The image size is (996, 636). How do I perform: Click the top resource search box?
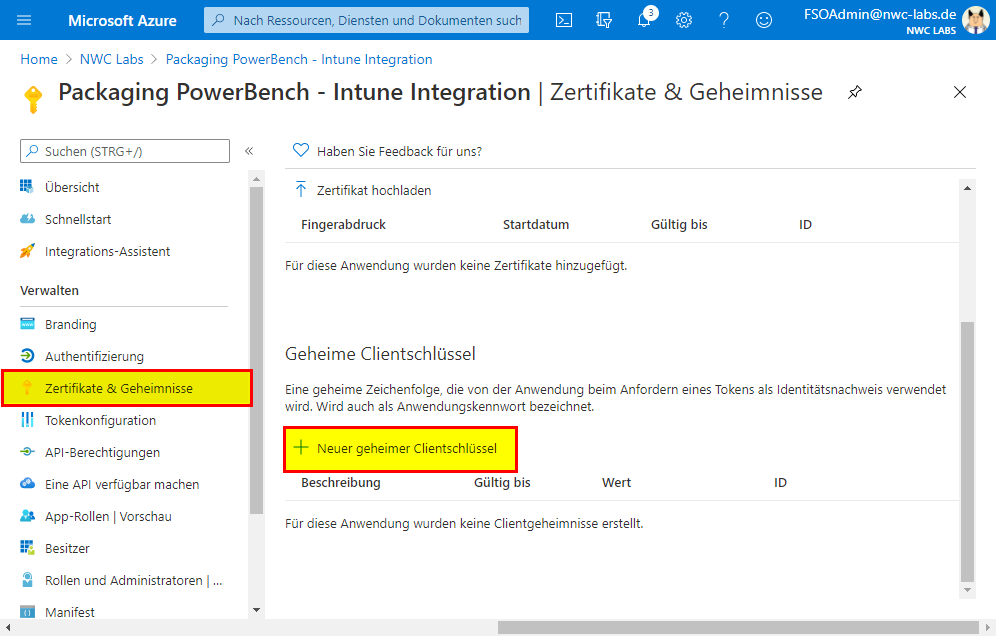(366, 20)
